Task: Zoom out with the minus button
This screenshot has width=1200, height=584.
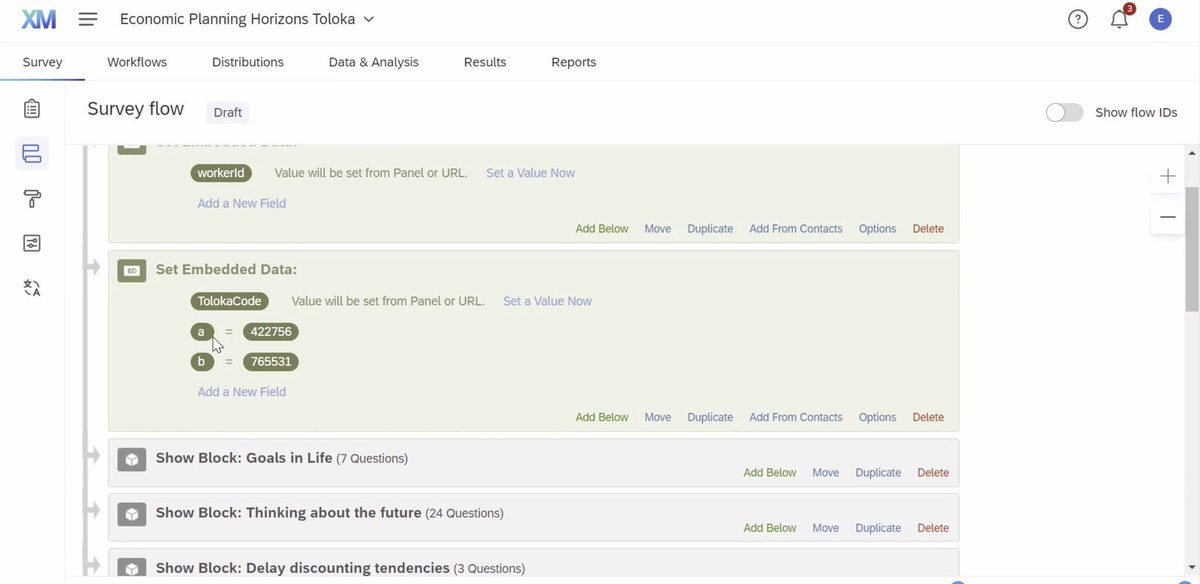Action: [1168, 217]
